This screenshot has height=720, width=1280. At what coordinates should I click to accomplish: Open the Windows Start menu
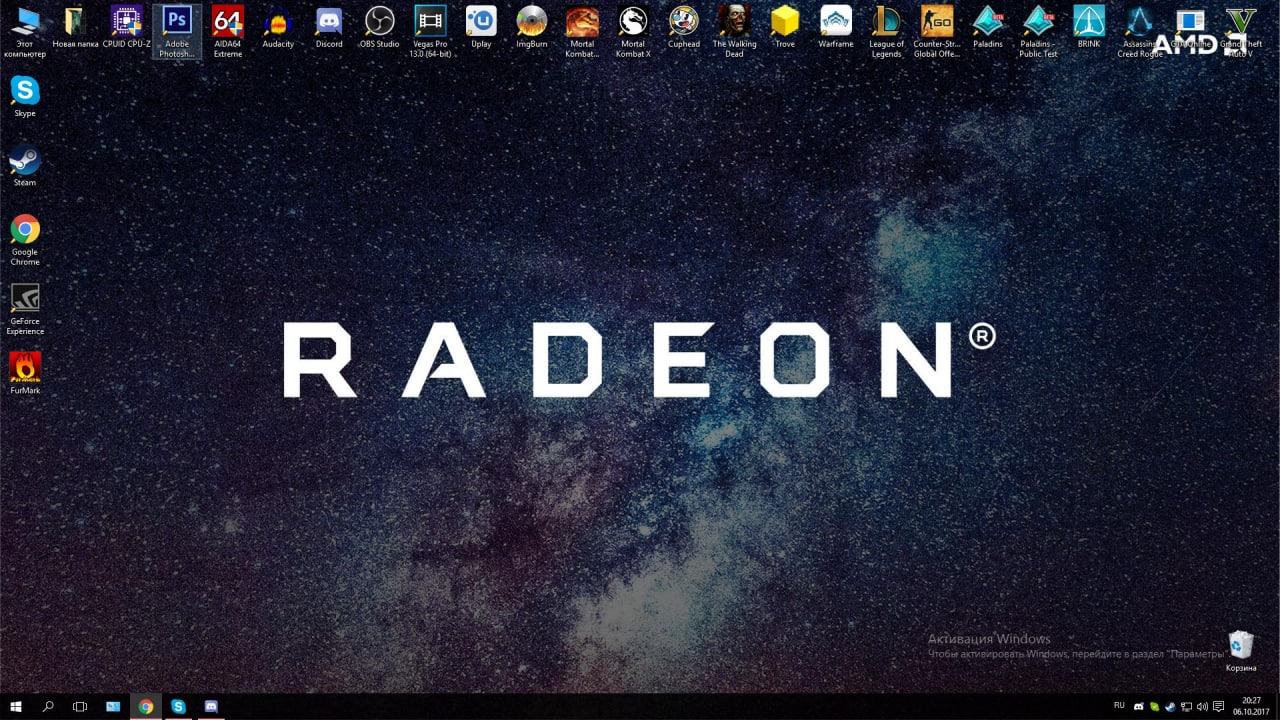(16, 706)
